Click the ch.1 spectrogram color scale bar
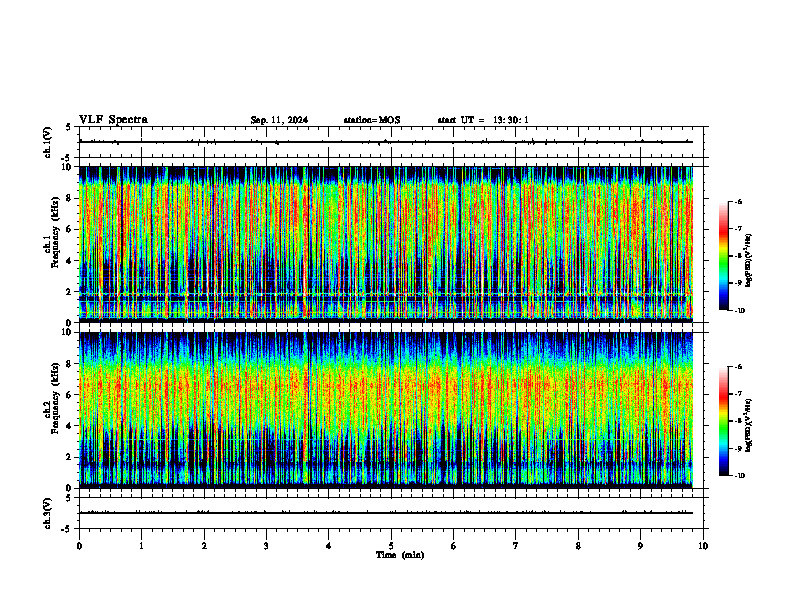The width and height of the screenshot is (792, 612). (723, 256)
